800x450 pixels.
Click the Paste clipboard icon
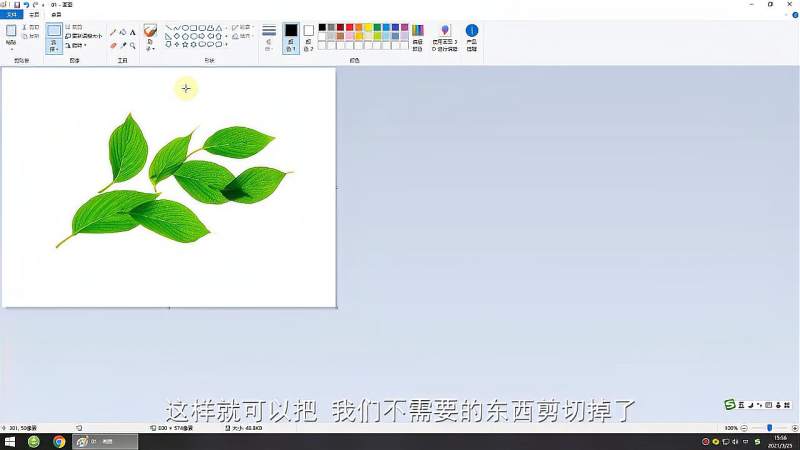tap(11, 31)
